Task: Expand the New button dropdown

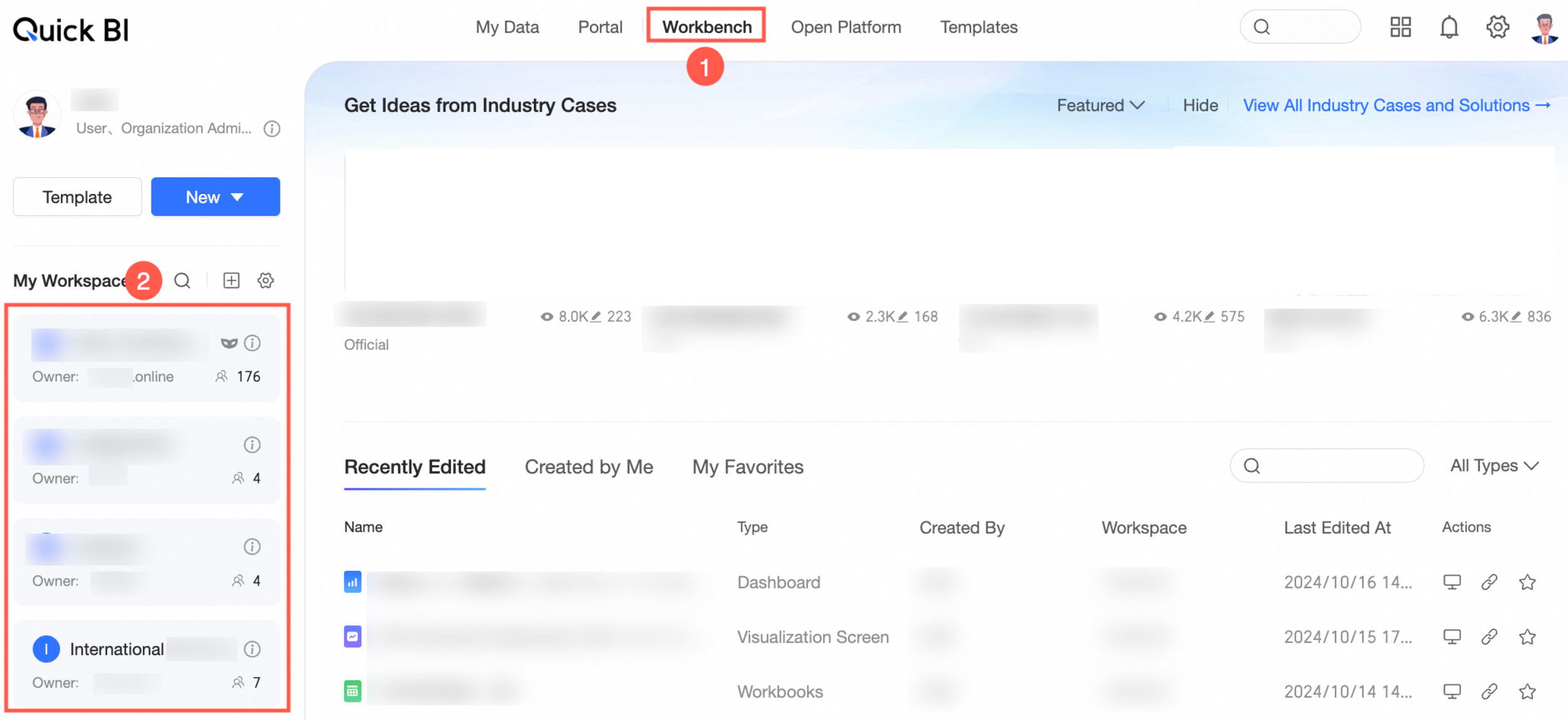Action: pyautogui.click(x=215, y=197)
